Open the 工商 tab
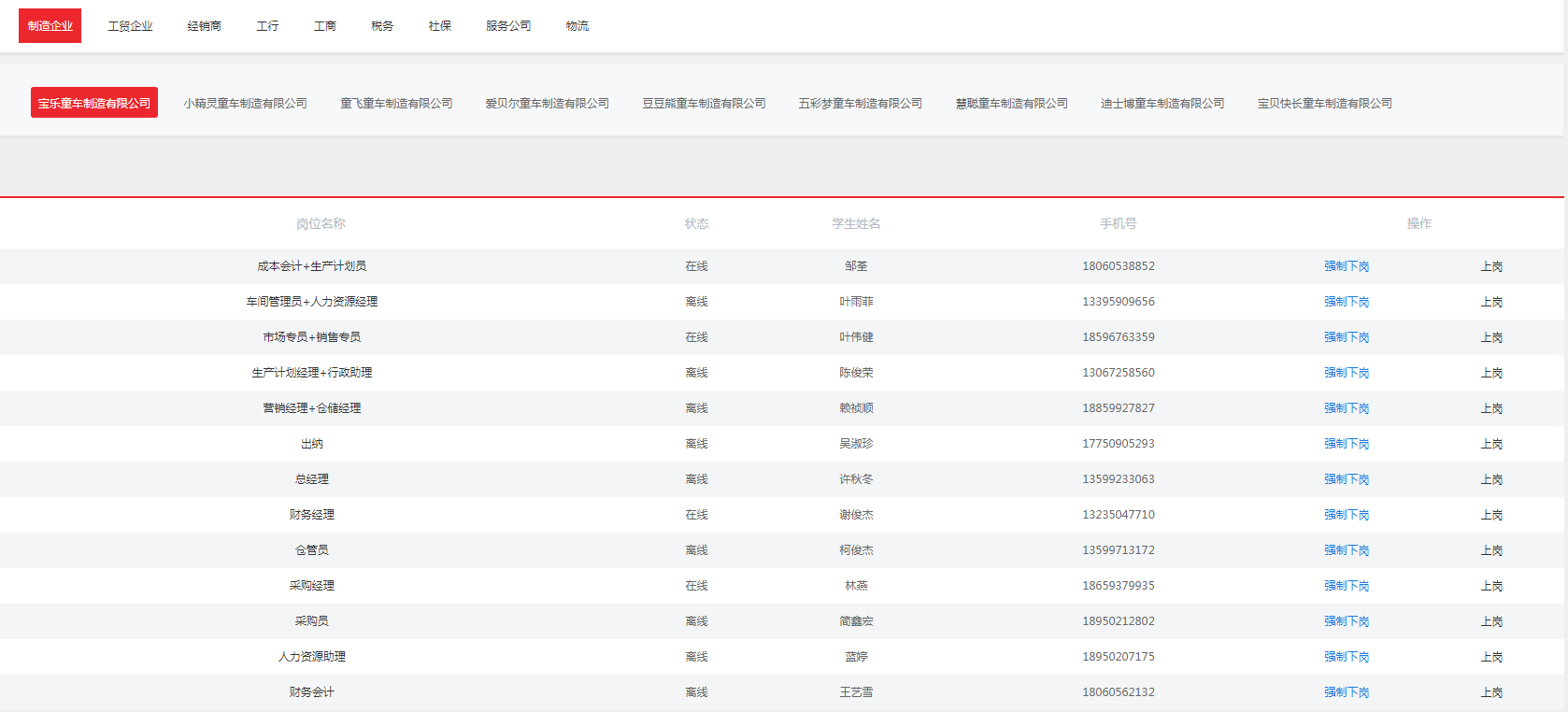This screenshot has height=712, width=1568. (324, 26)
